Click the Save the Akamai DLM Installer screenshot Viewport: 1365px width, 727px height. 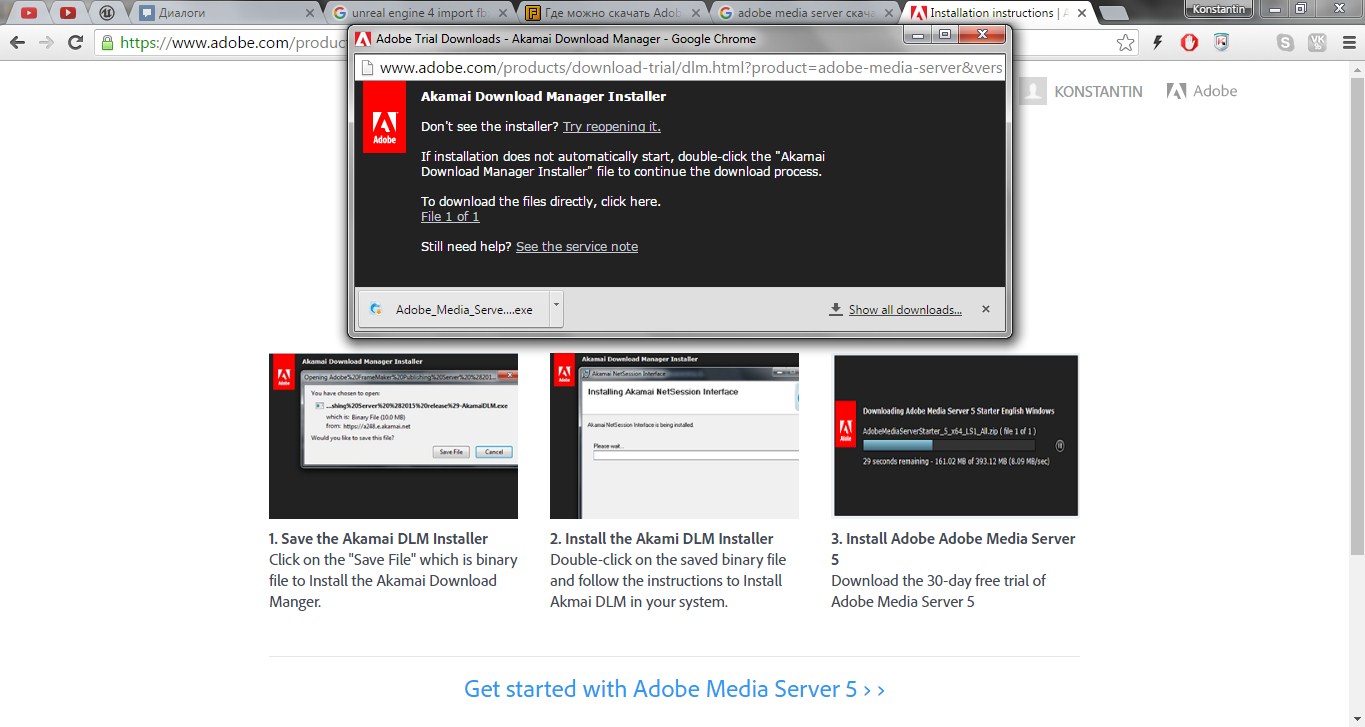[393, 436]
